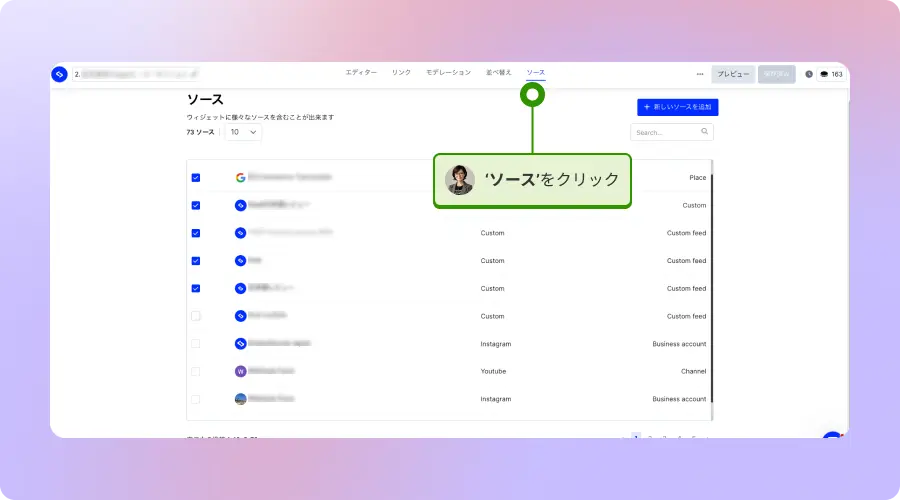Screen dimensions: 900x500
Task: Check the Youtube Channel source checkbox
Action: [196, 371]
